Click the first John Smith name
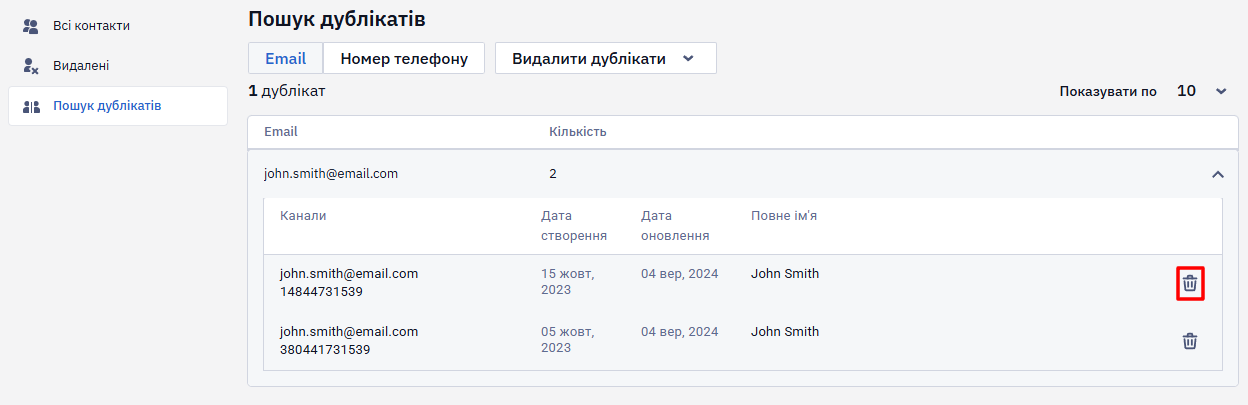This screenshot has width=1248, height=405. pyautogui.click(x=785, y=274)
